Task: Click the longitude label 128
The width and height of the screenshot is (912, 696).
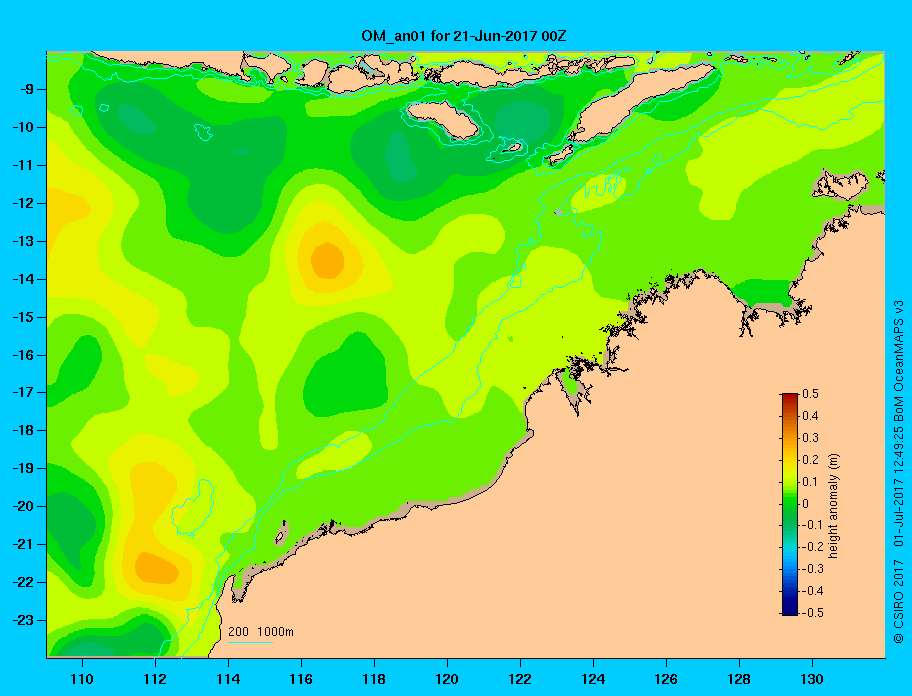Action: [x=739, y=679]
